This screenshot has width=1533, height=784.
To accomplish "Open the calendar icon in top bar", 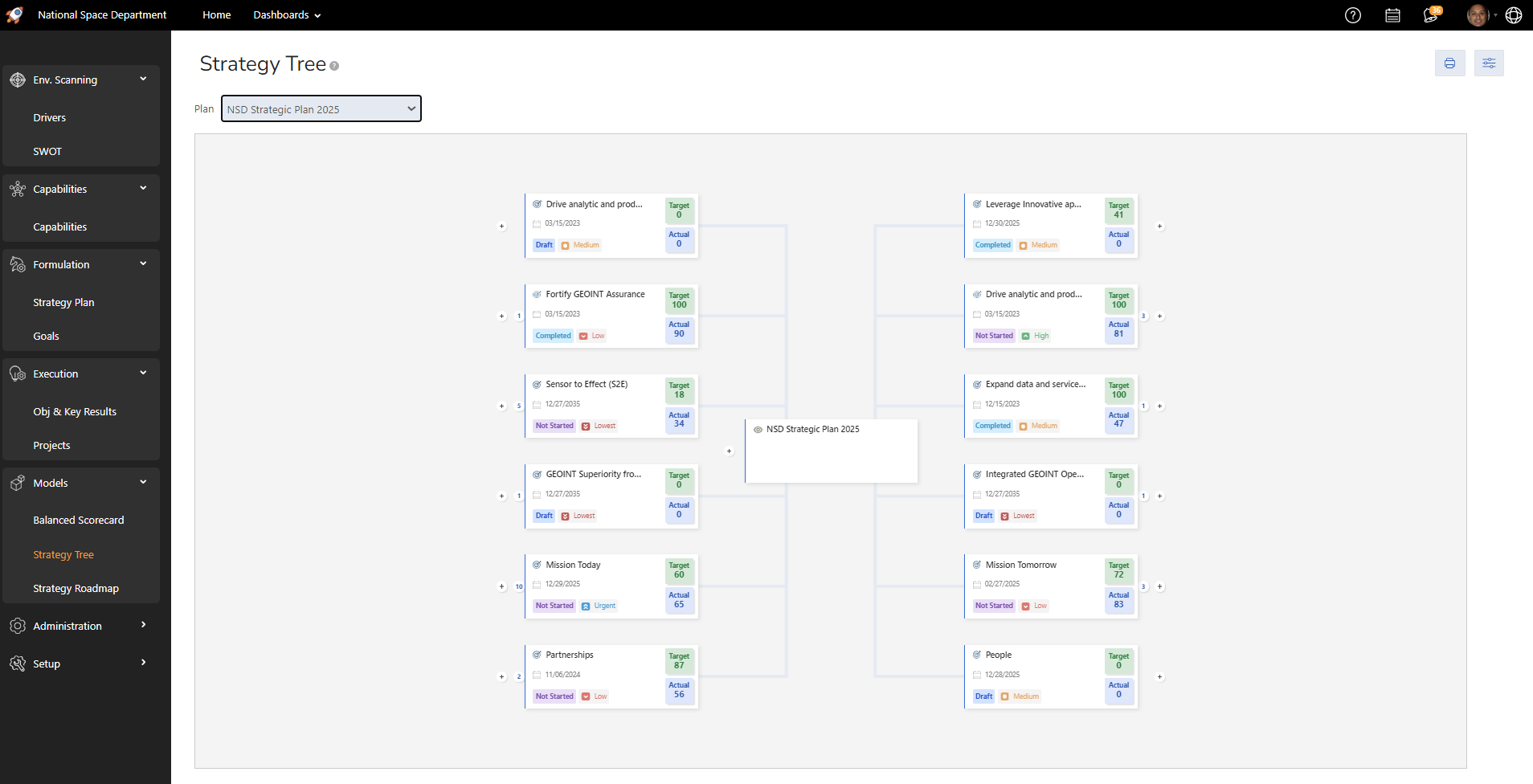I will click(1393, 15).
